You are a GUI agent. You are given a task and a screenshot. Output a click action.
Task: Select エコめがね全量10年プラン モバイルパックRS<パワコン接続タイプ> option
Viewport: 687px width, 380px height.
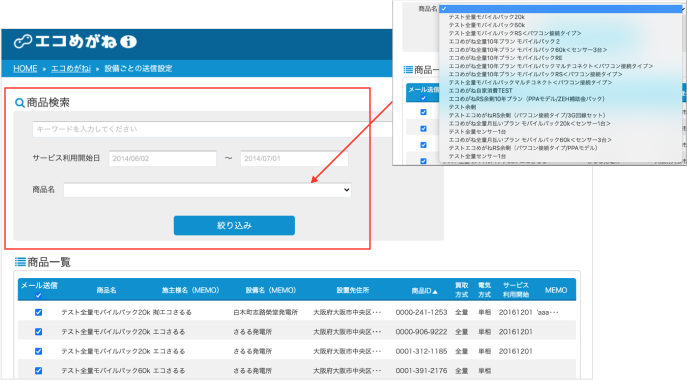click(535, 75)
